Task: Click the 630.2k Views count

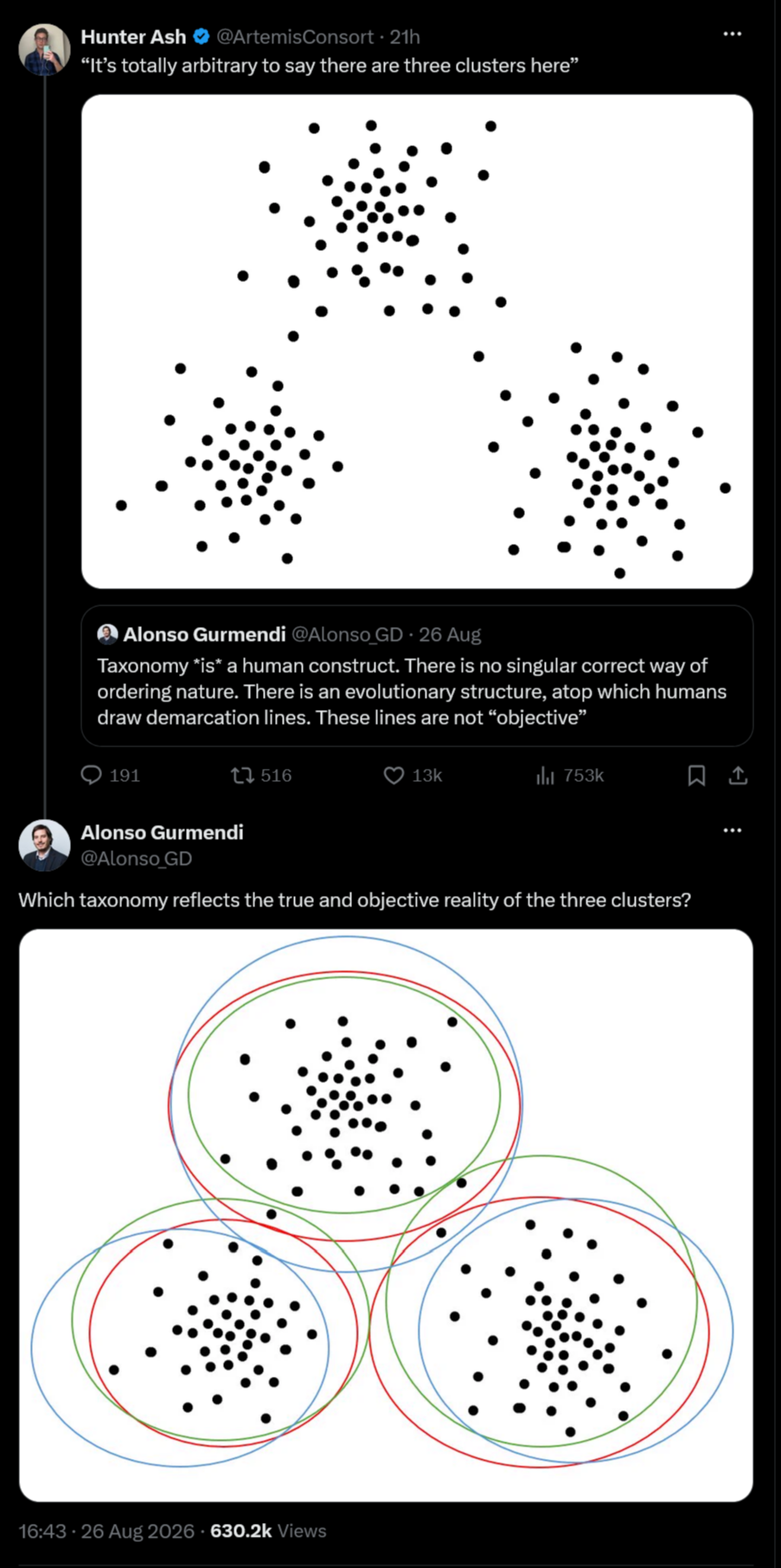Action: 268,1530
